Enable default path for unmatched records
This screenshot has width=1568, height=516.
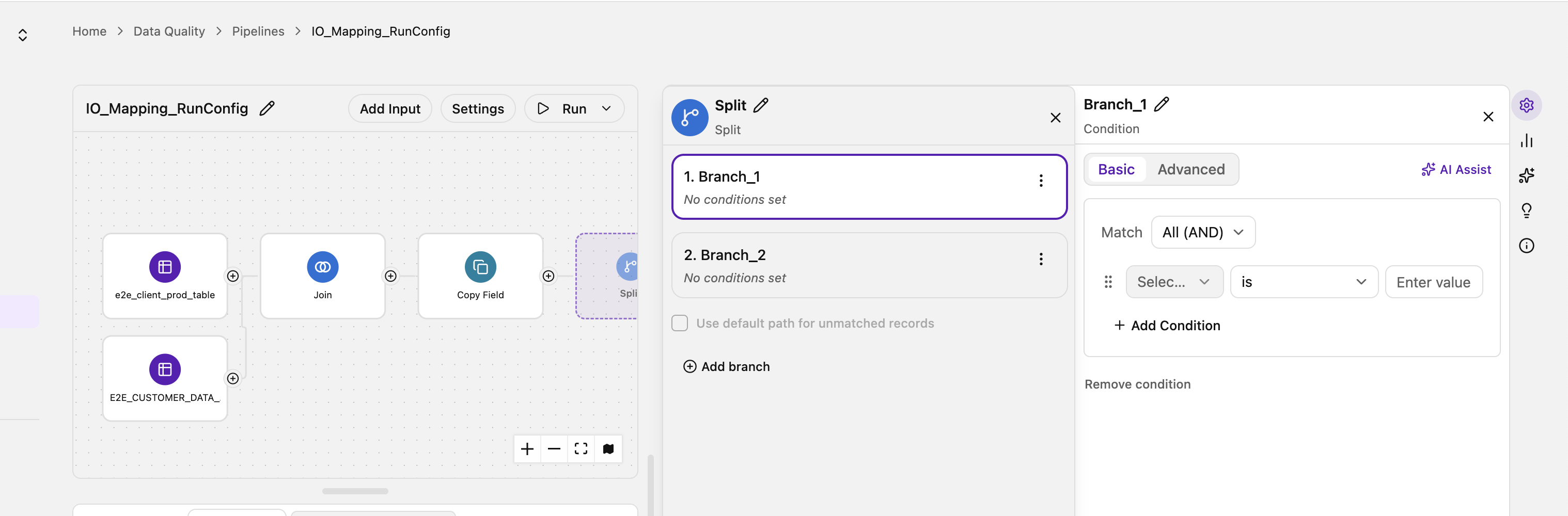680,323
